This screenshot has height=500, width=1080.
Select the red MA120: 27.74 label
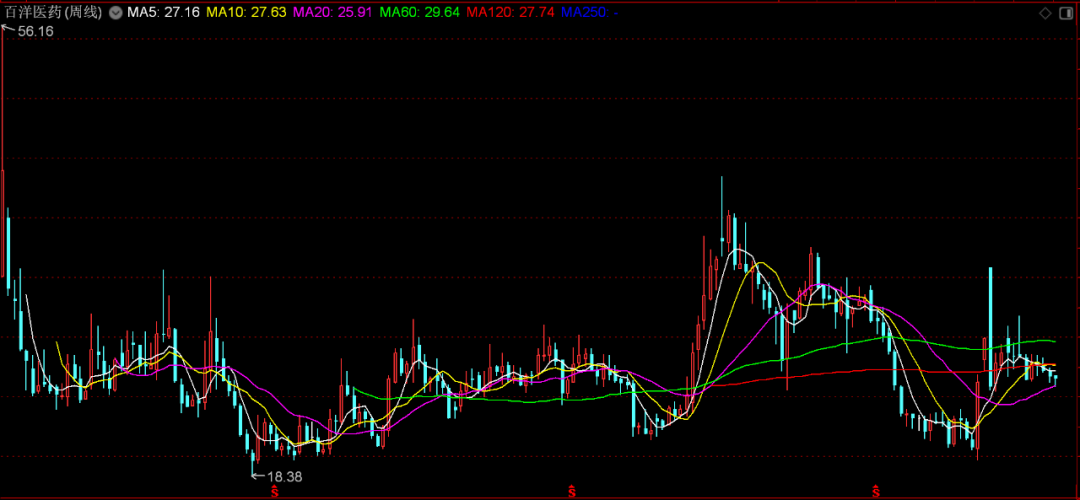point(510,12)
